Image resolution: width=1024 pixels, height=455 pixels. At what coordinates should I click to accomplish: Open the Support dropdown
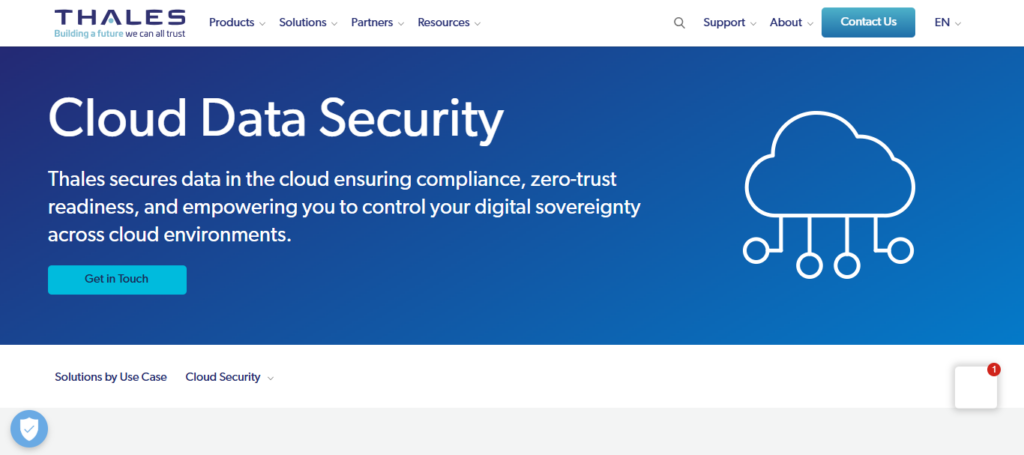[729, 22]
